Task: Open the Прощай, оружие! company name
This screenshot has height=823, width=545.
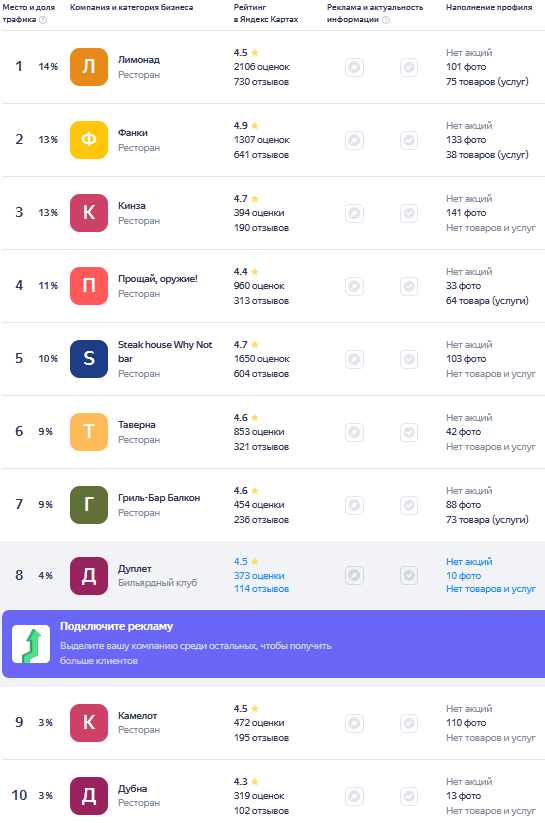Action: click(x=158, y=279)
